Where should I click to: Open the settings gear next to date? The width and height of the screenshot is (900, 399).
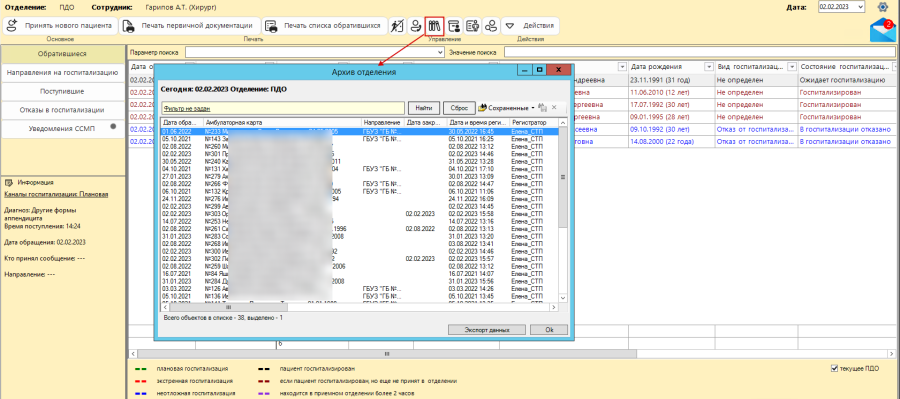tap(883, 7)
